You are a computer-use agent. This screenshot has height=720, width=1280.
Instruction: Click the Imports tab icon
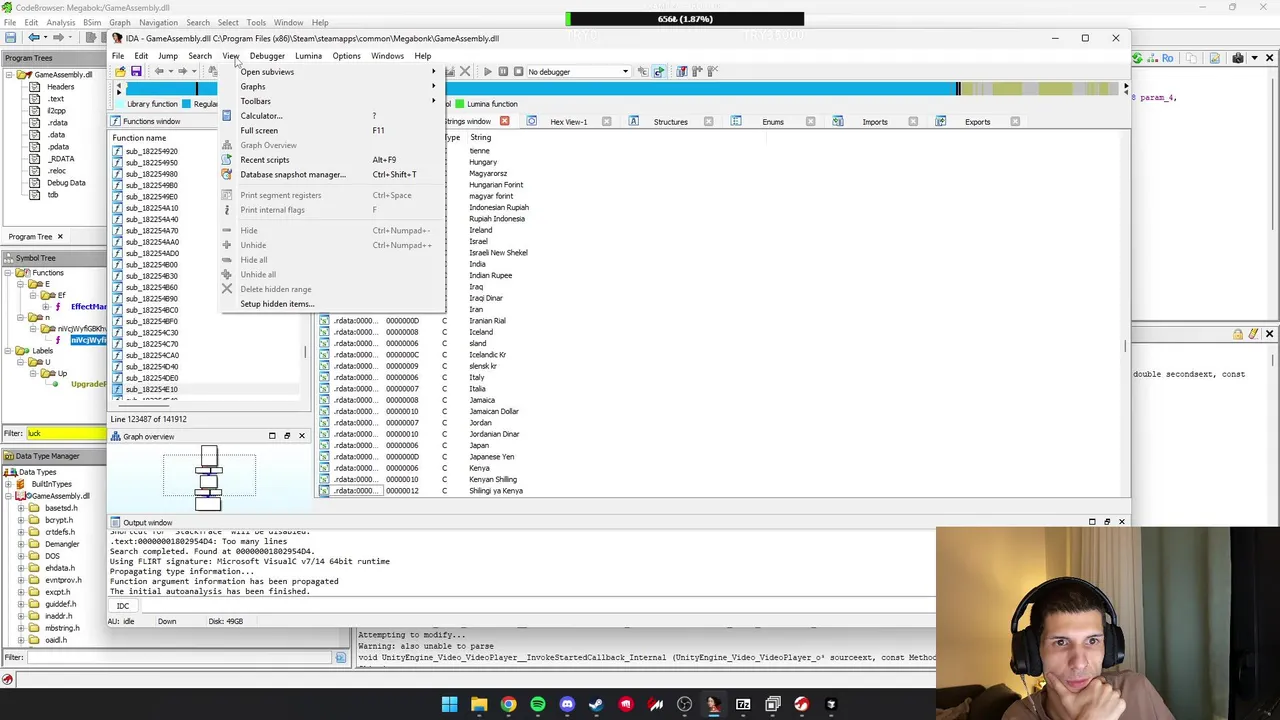(x=838, y=122)
